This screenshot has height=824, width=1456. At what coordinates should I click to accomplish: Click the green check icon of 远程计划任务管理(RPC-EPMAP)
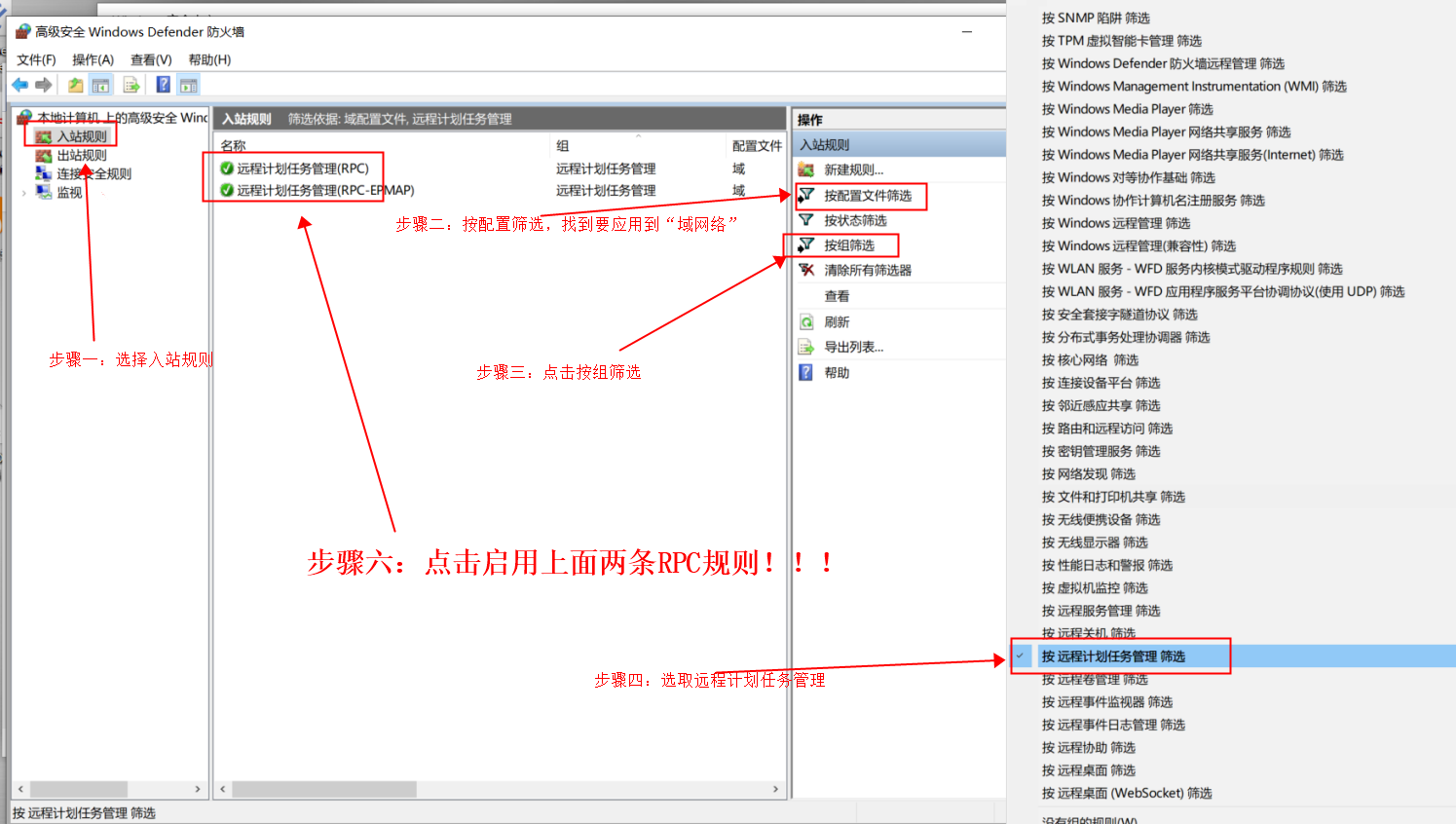(227, 190)
